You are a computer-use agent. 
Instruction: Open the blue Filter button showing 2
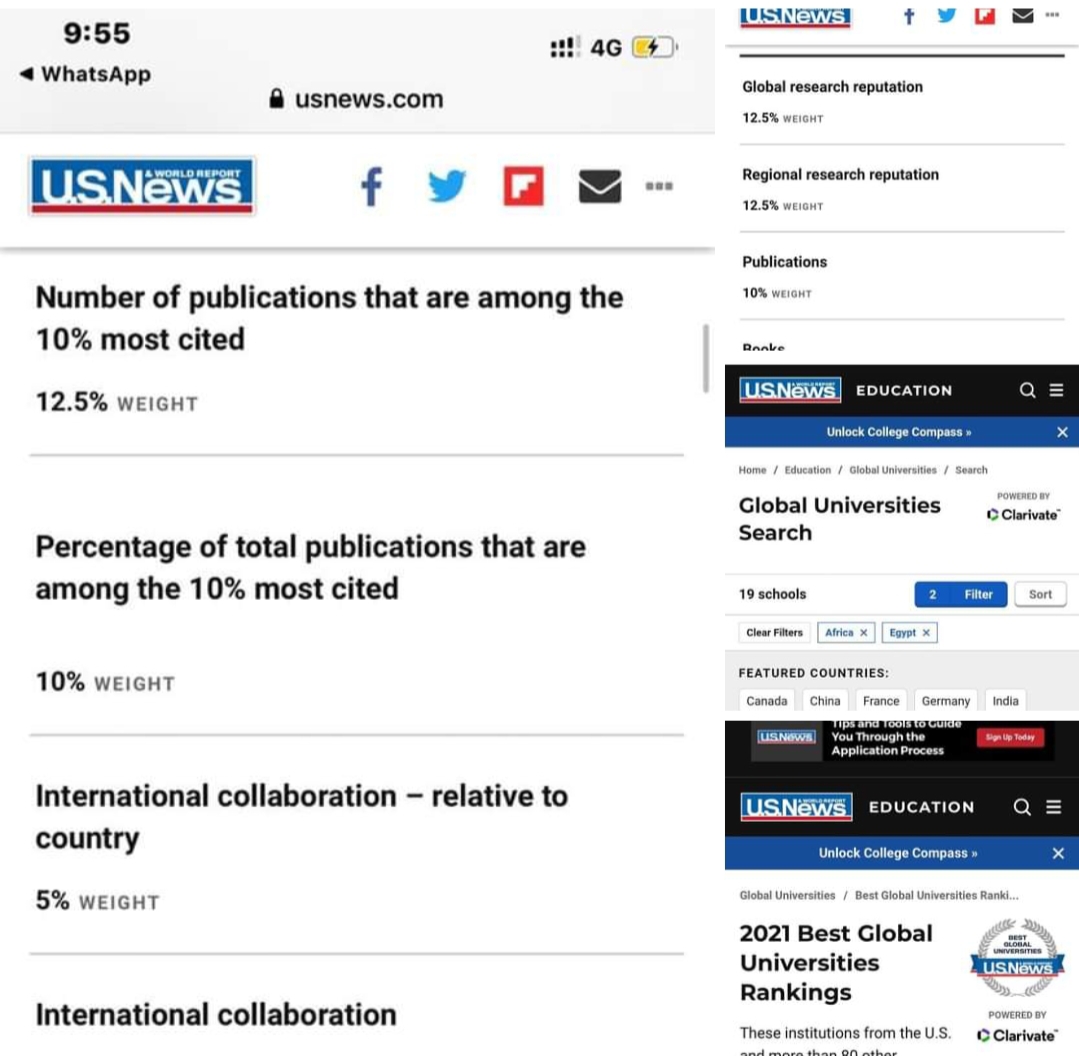coord(959,594)
